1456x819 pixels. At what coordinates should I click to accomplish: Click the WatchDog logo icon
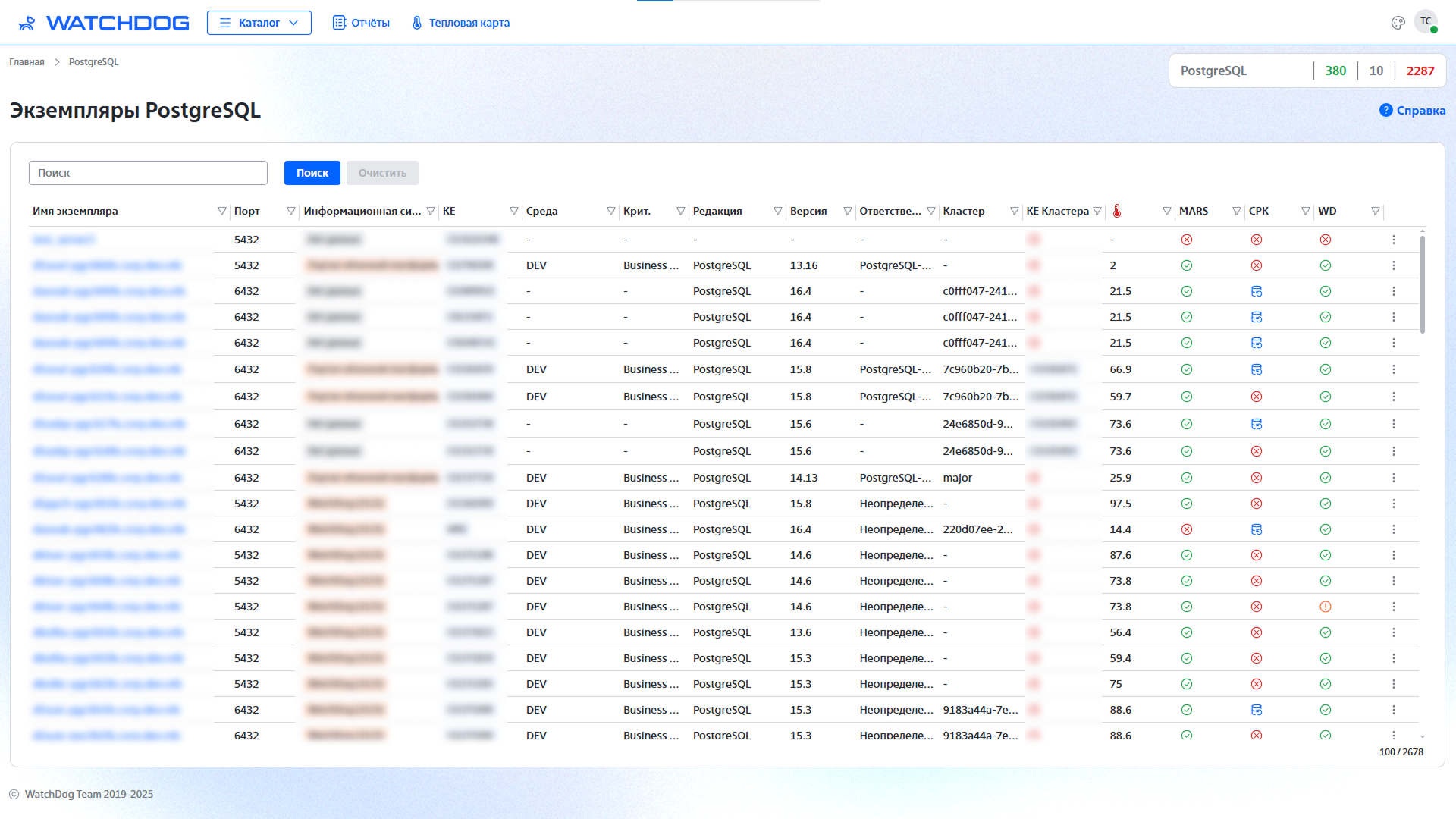(27, 23)
